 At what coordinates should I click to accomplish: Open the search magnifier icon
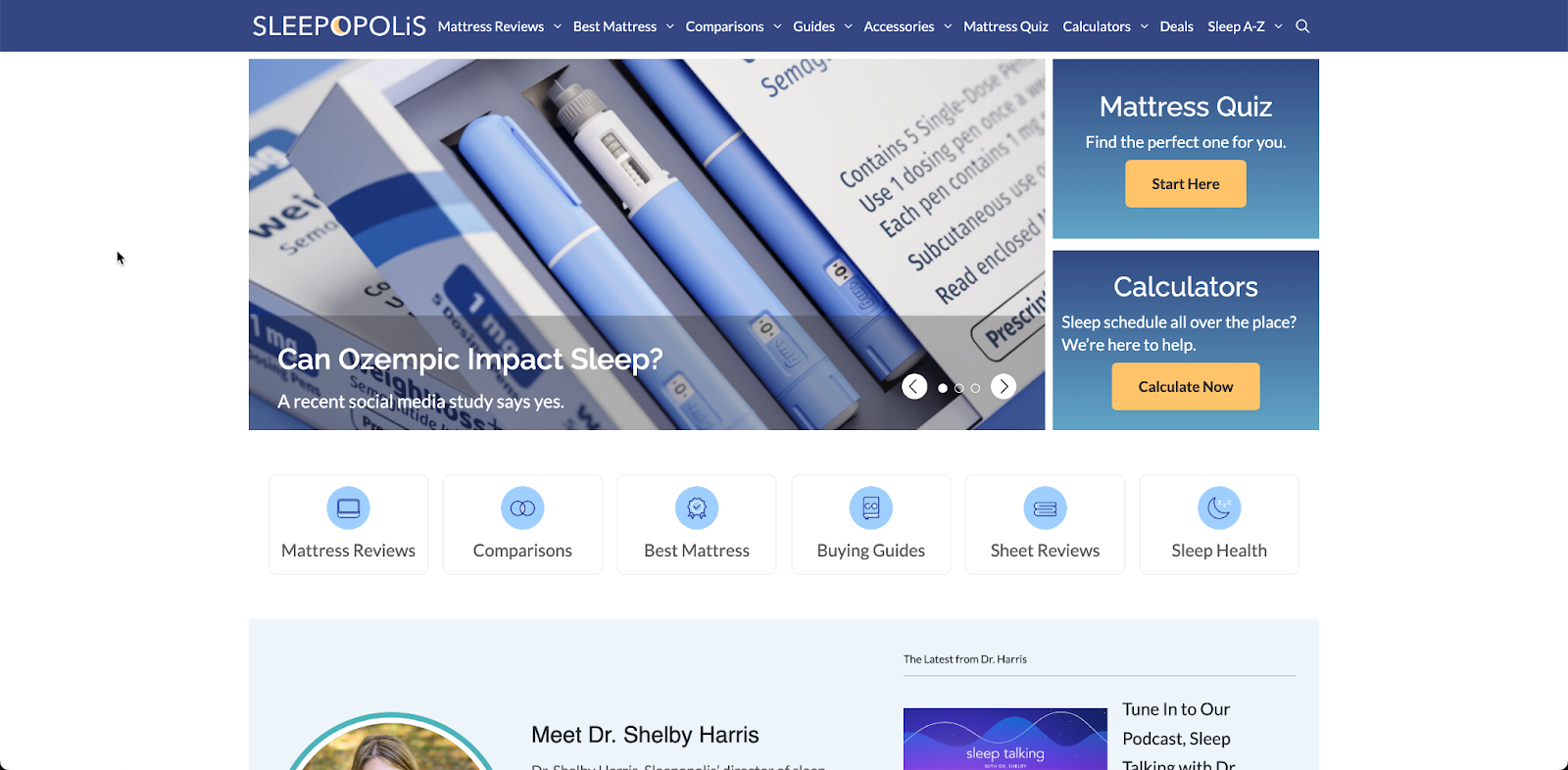(x=1302, y=26)
